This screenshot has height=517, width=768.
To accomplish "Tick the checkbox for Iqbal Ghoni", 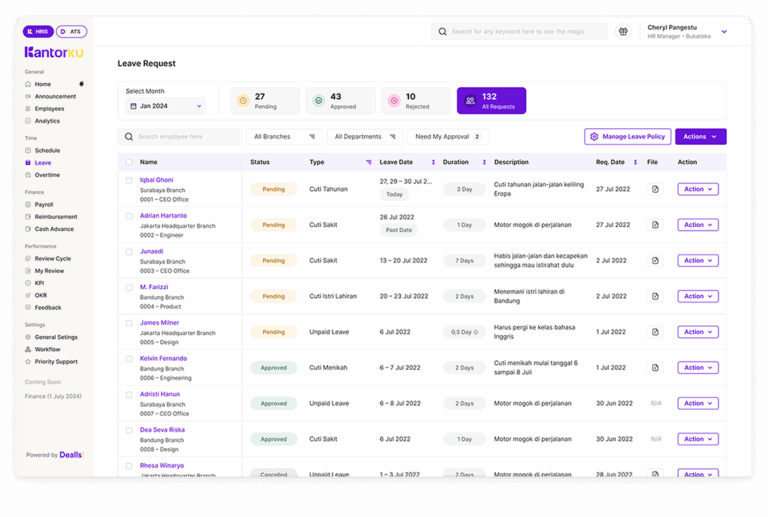I will (x=128, y=181).
